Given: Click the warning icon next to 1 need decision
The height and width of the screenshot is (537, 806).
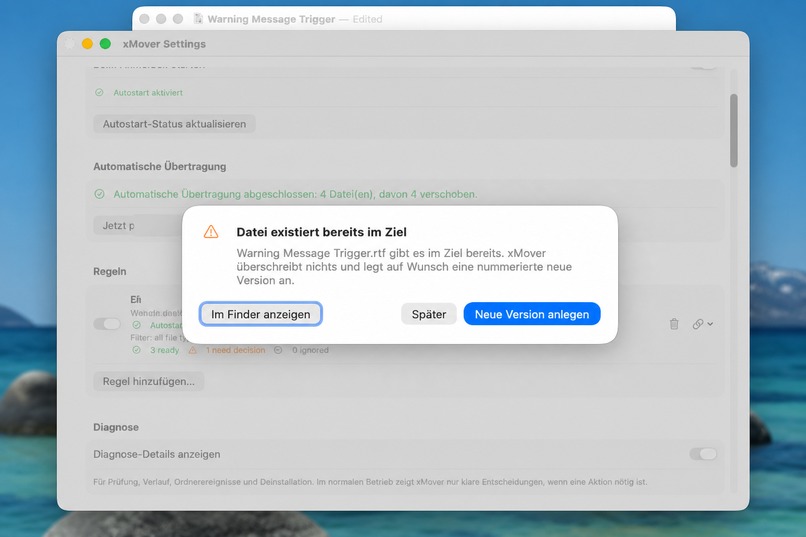Looking at the screenshot, I should pos(193,350).
